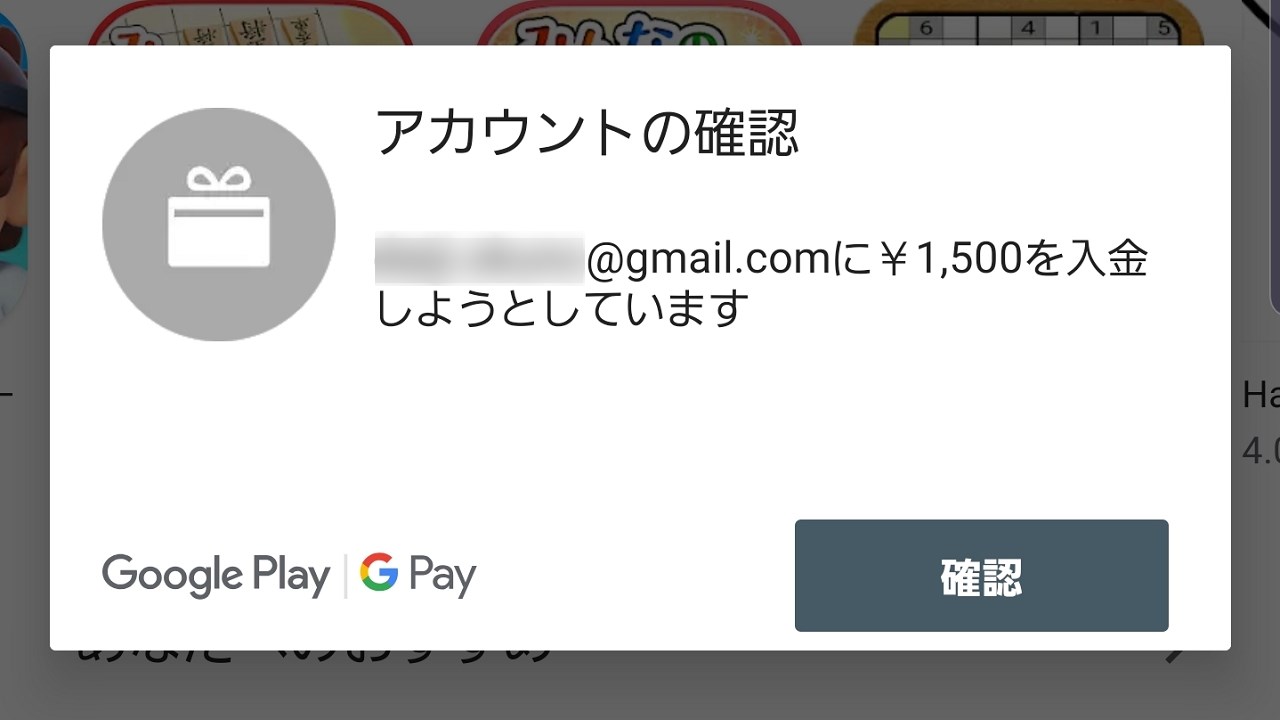Click the Google Play logo

pyautogui.click(x=216, y=575)
